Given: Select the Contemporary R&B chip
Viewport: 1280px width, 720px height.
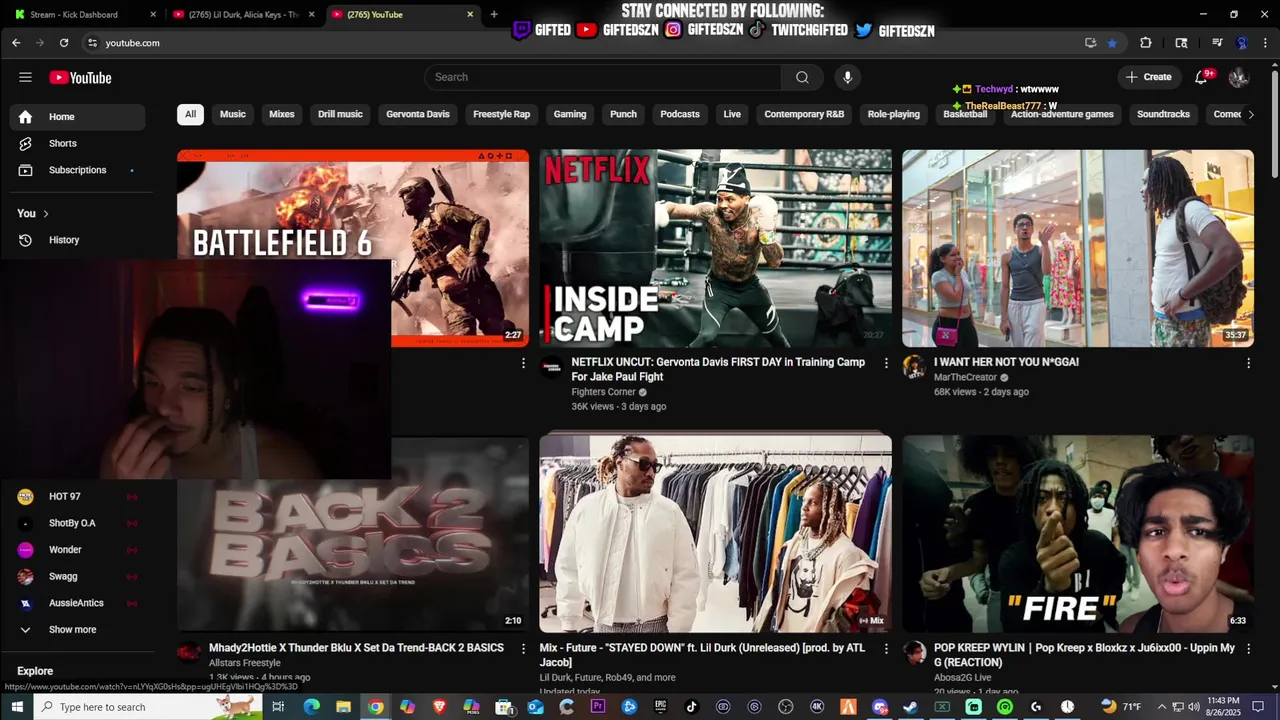Looking at the screenshot, I should click(804, 114).
